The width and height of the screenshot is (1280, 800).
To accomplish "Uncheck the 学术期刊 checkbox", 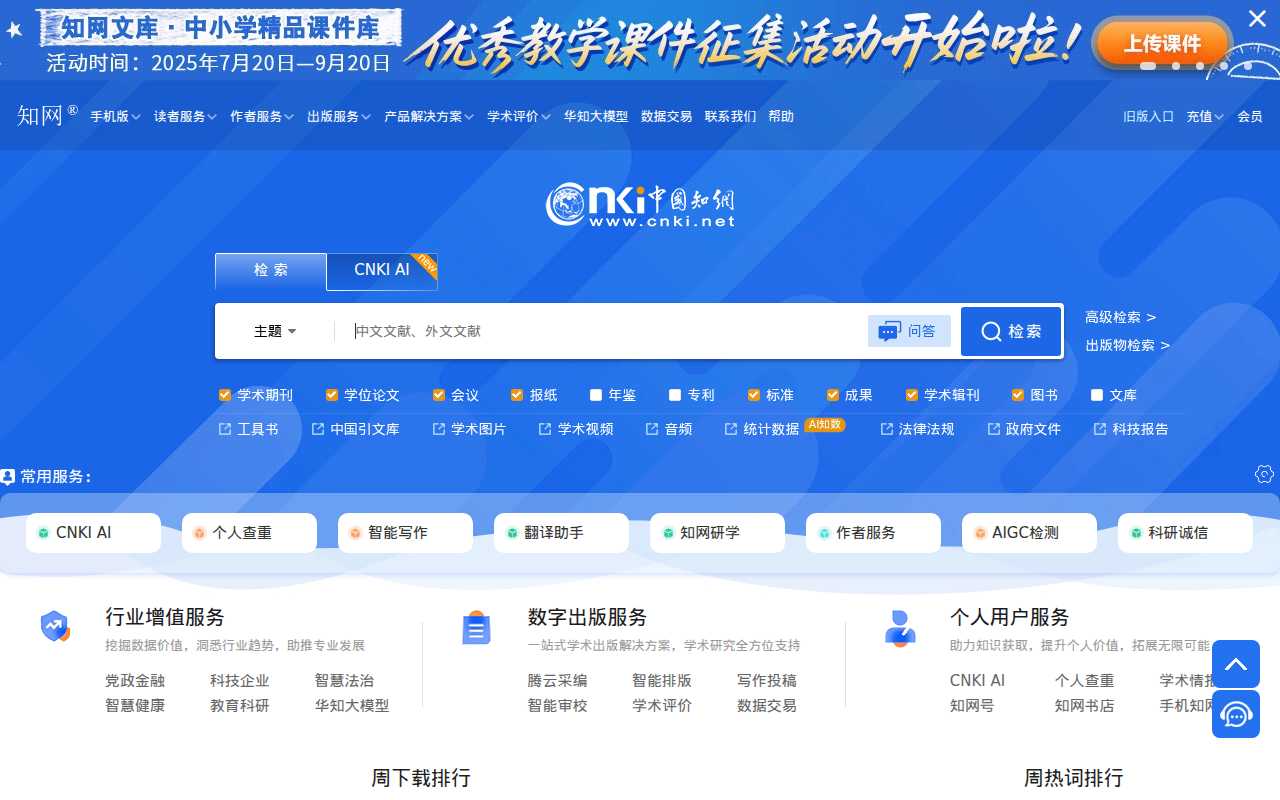I will [x=225, y=395].
